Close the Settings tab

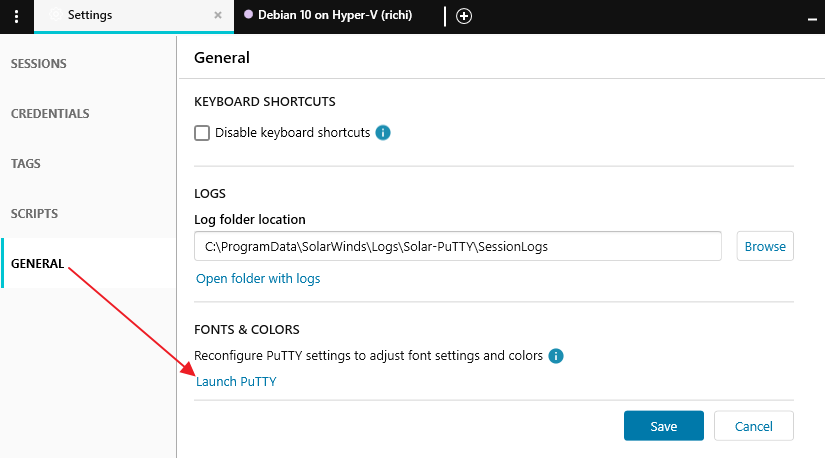click(219, 16)
